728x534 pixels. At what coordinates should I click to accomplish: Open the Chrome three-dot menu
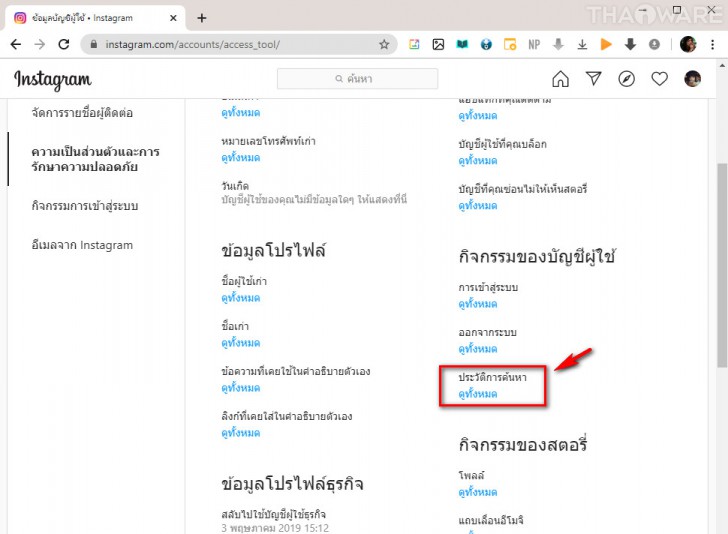pyautogui.click(x=713, y=45)
